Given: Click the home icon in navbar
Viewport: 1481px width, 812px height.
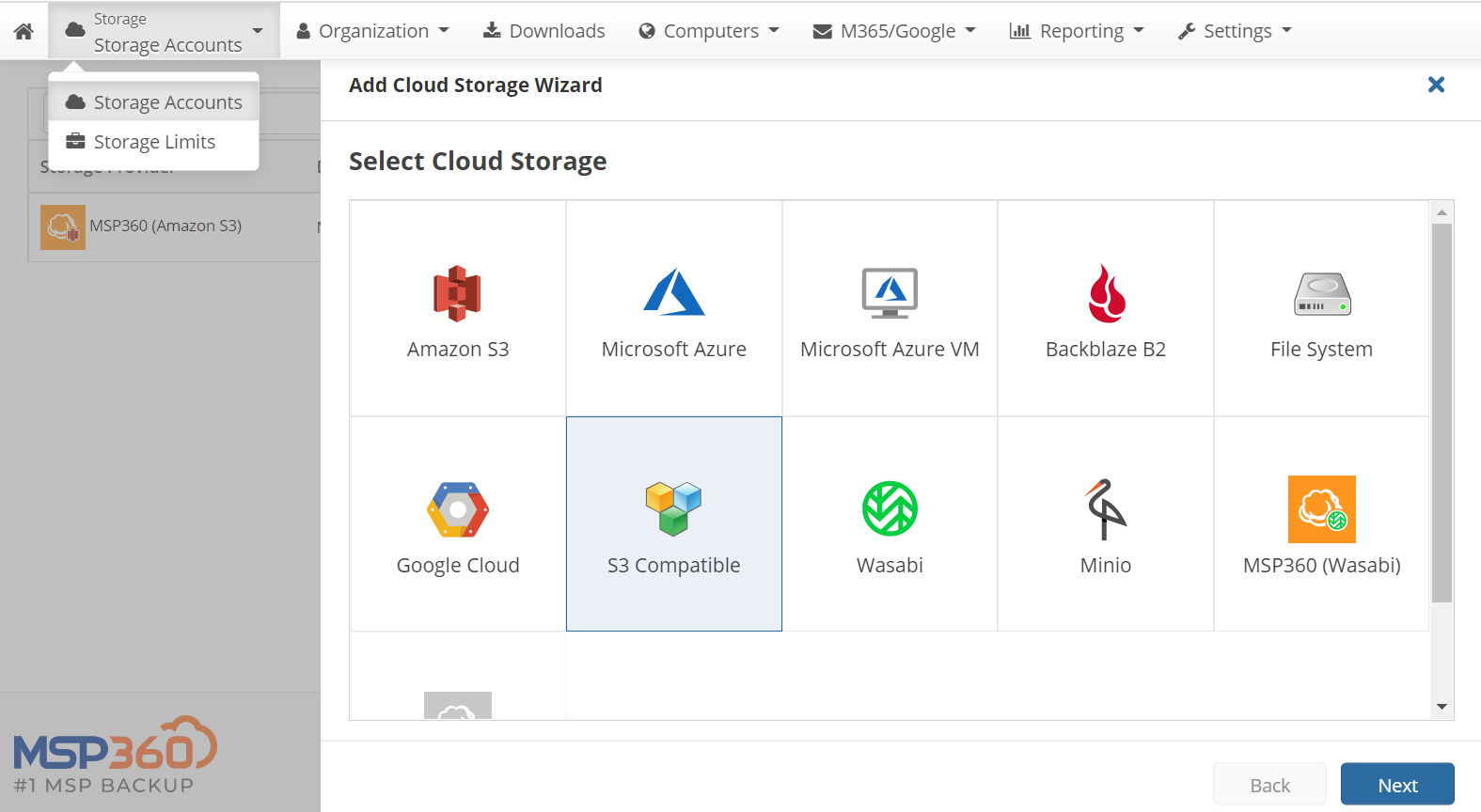Looking at the screenshot, I should coord(24,31).
